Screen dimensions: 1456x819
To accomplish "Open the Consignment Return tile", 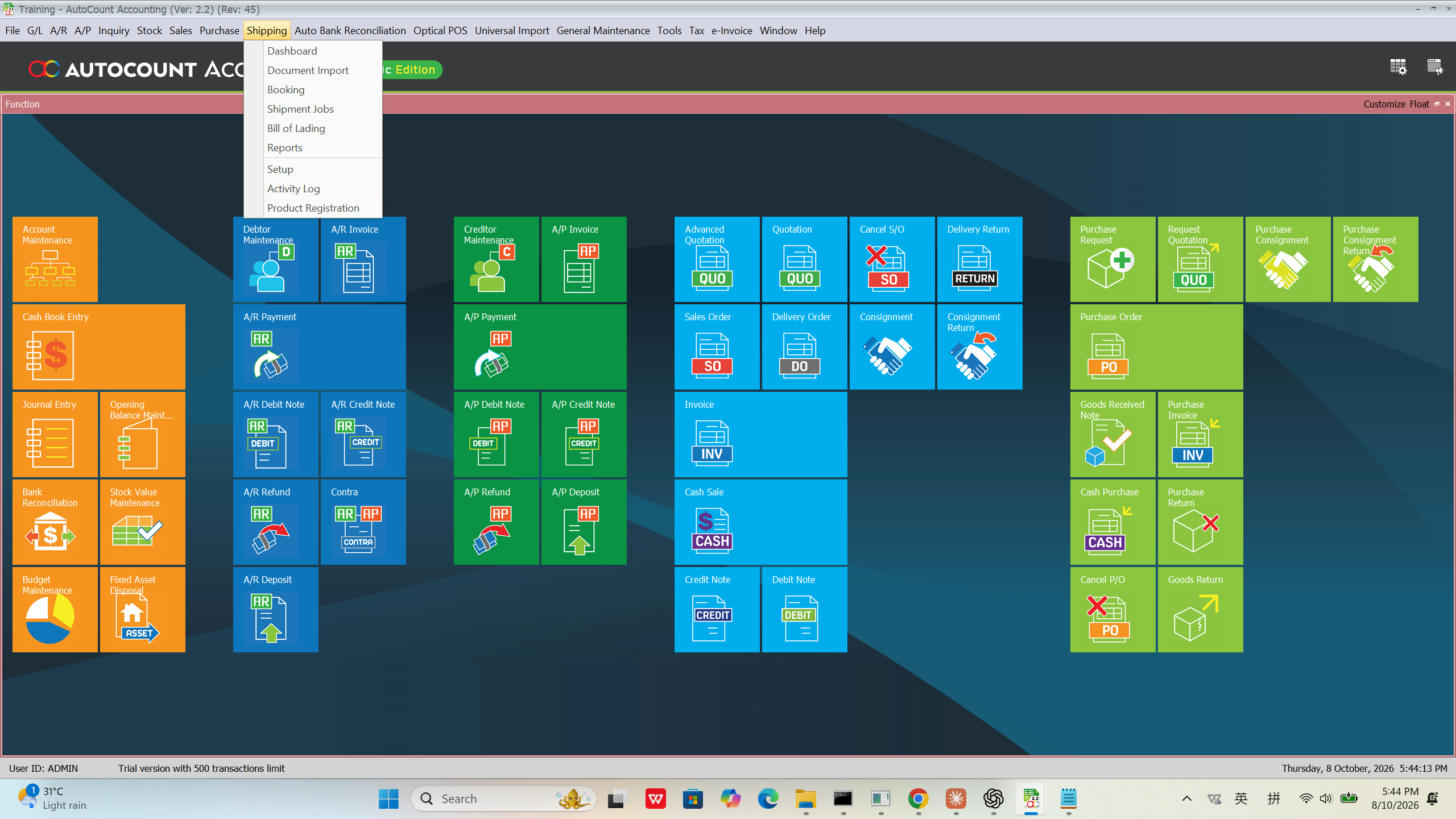I will [x=979, y=347].
